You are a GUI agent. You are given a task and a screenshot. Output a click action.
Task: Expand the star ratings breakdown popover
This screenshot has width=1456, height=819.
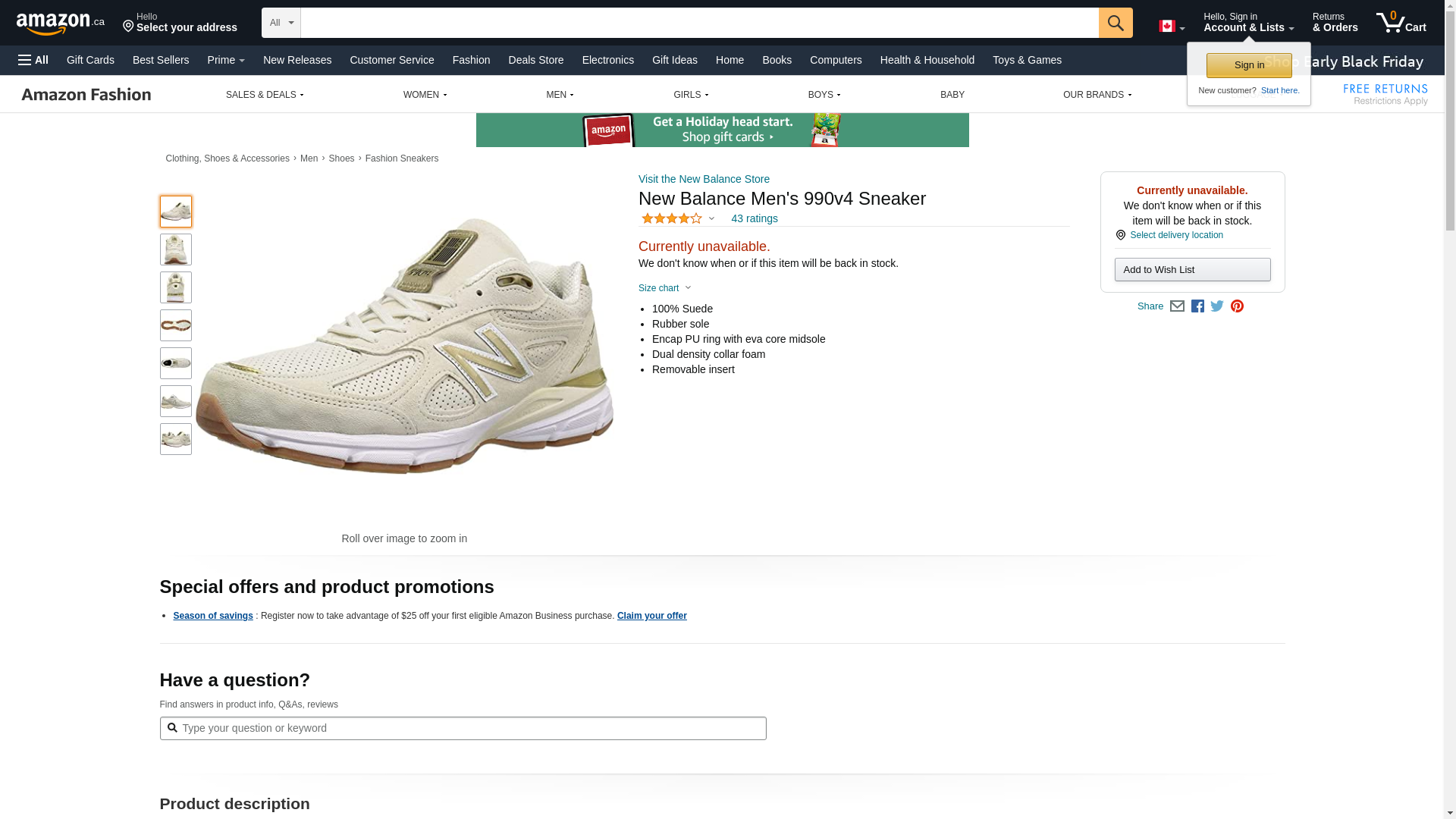tap(679, 219)
